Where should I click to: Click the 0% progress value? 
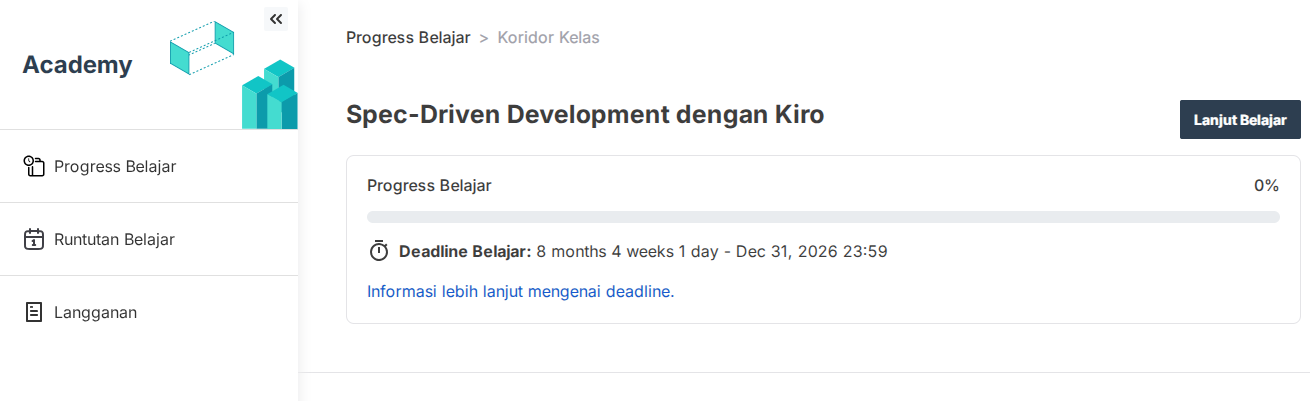point(1267,185)
